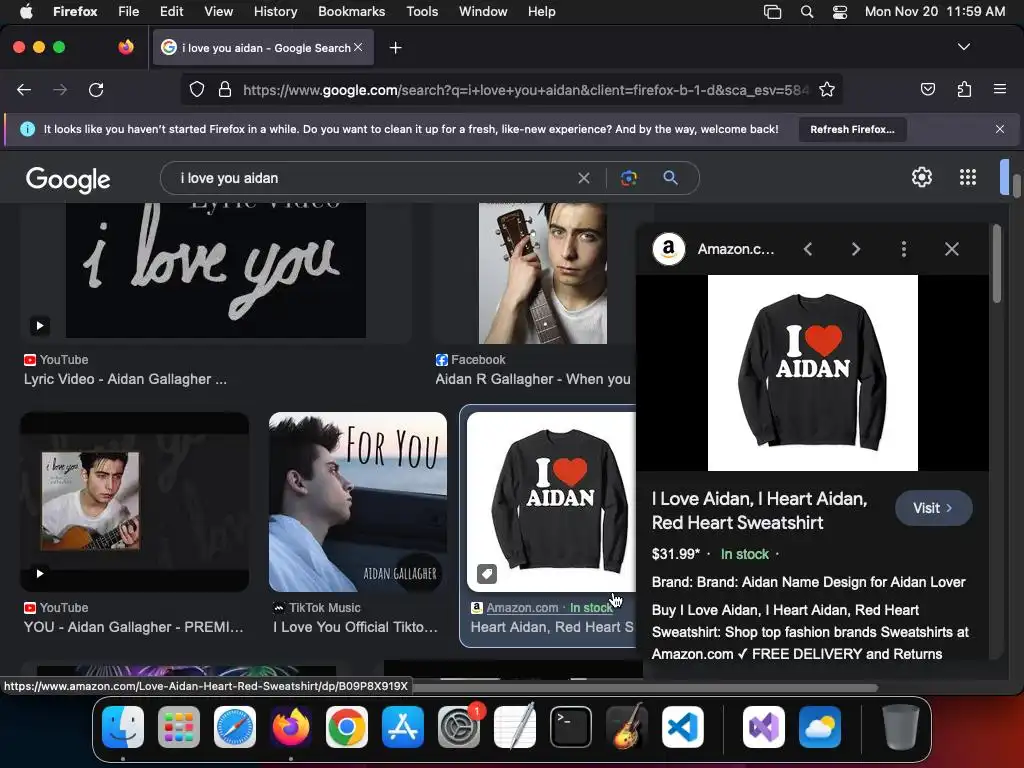The height and width of the screenshot is (768, 1024).
Task: Dismiss the Firefox welcome-back notification bar
Action: tap(999, 129)
